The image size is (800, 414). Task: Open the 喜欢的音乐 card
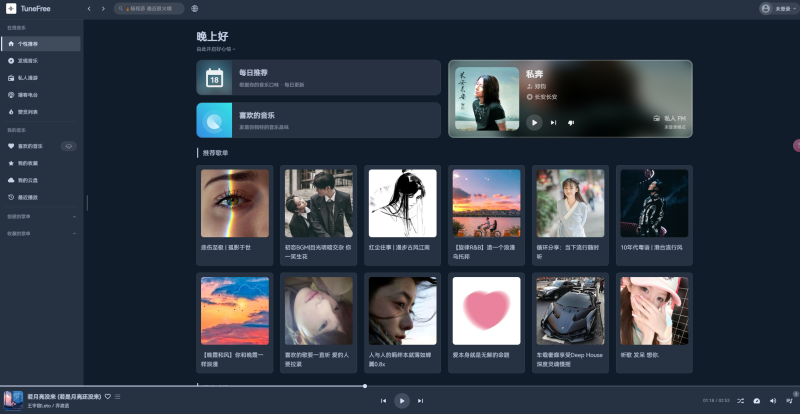click(x=318, y=120)
